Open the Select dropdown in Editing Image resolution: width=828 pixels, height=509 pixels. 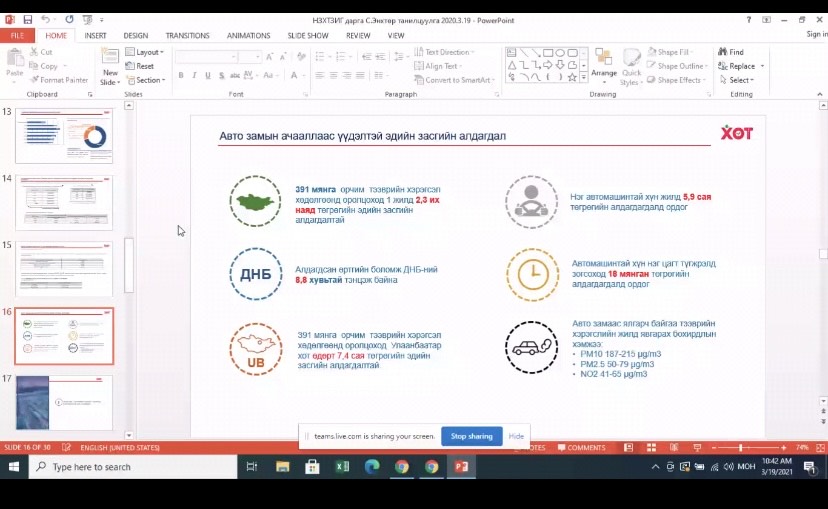click(x=739, y=80)
